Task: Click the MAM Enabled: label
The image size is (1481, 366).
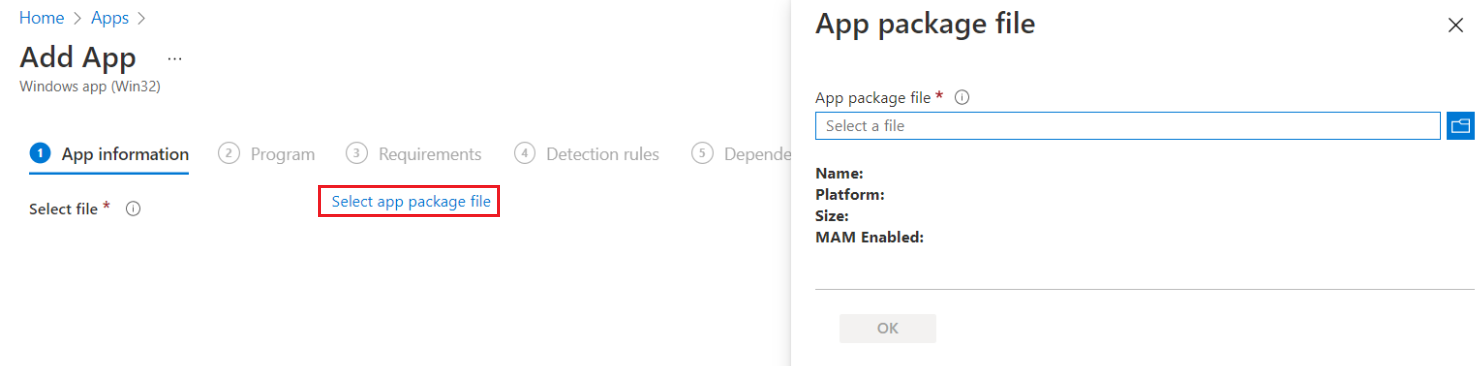Action: (870, 237)
